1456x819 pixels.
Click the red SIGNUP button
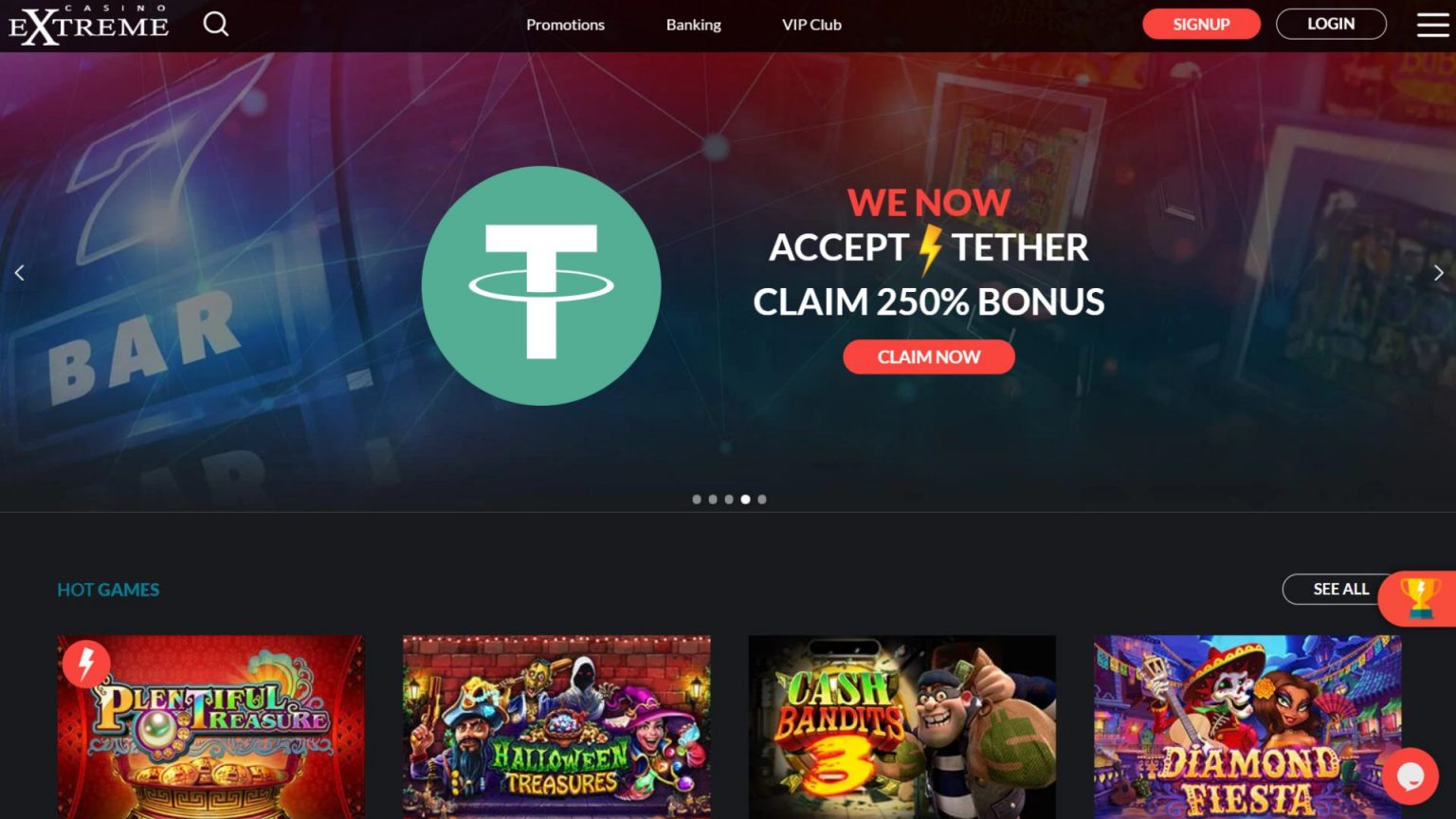(x=1201, y=24)
